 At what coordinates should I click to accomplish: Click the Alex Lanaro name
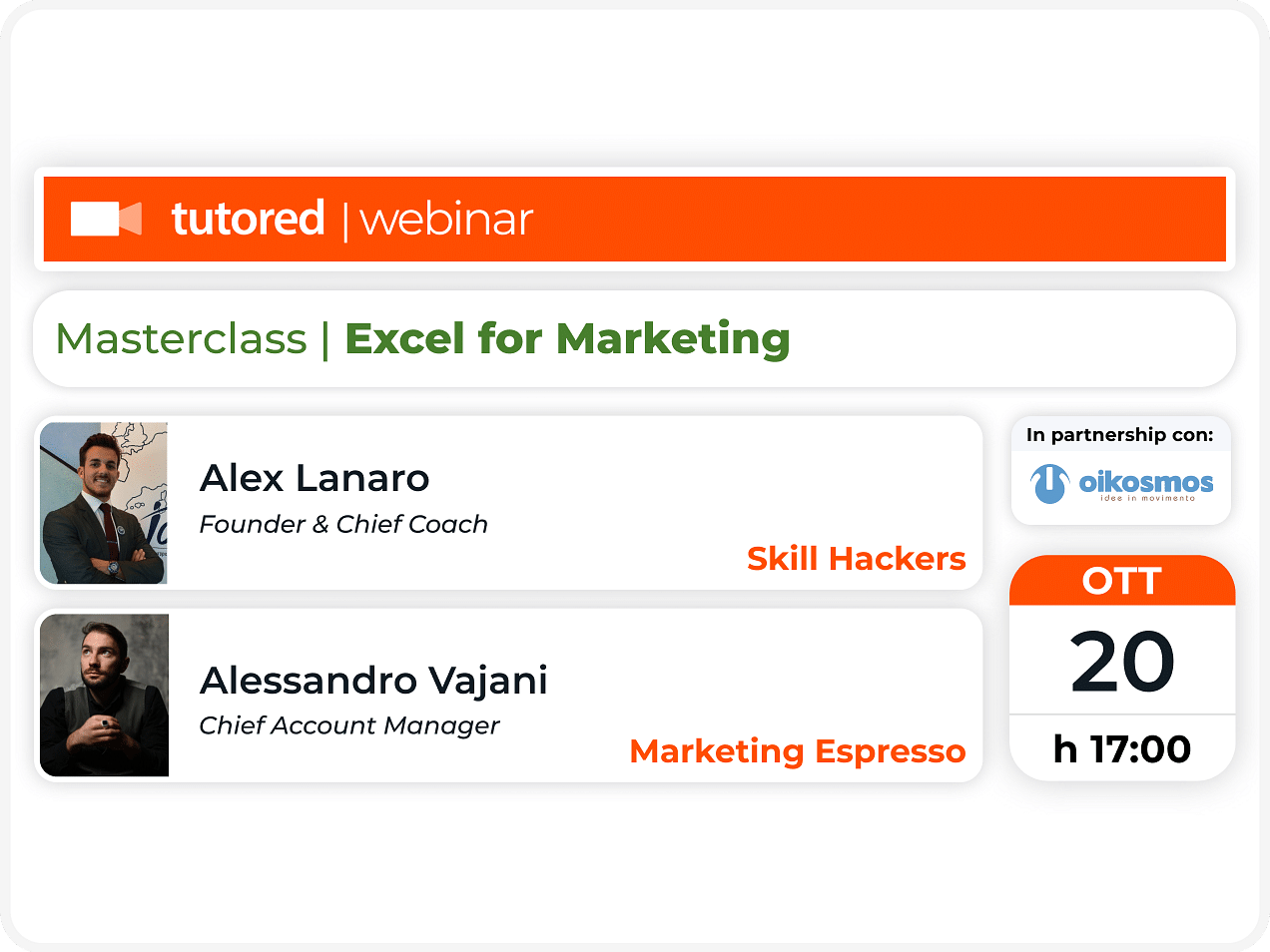click(x=315, y=478)
